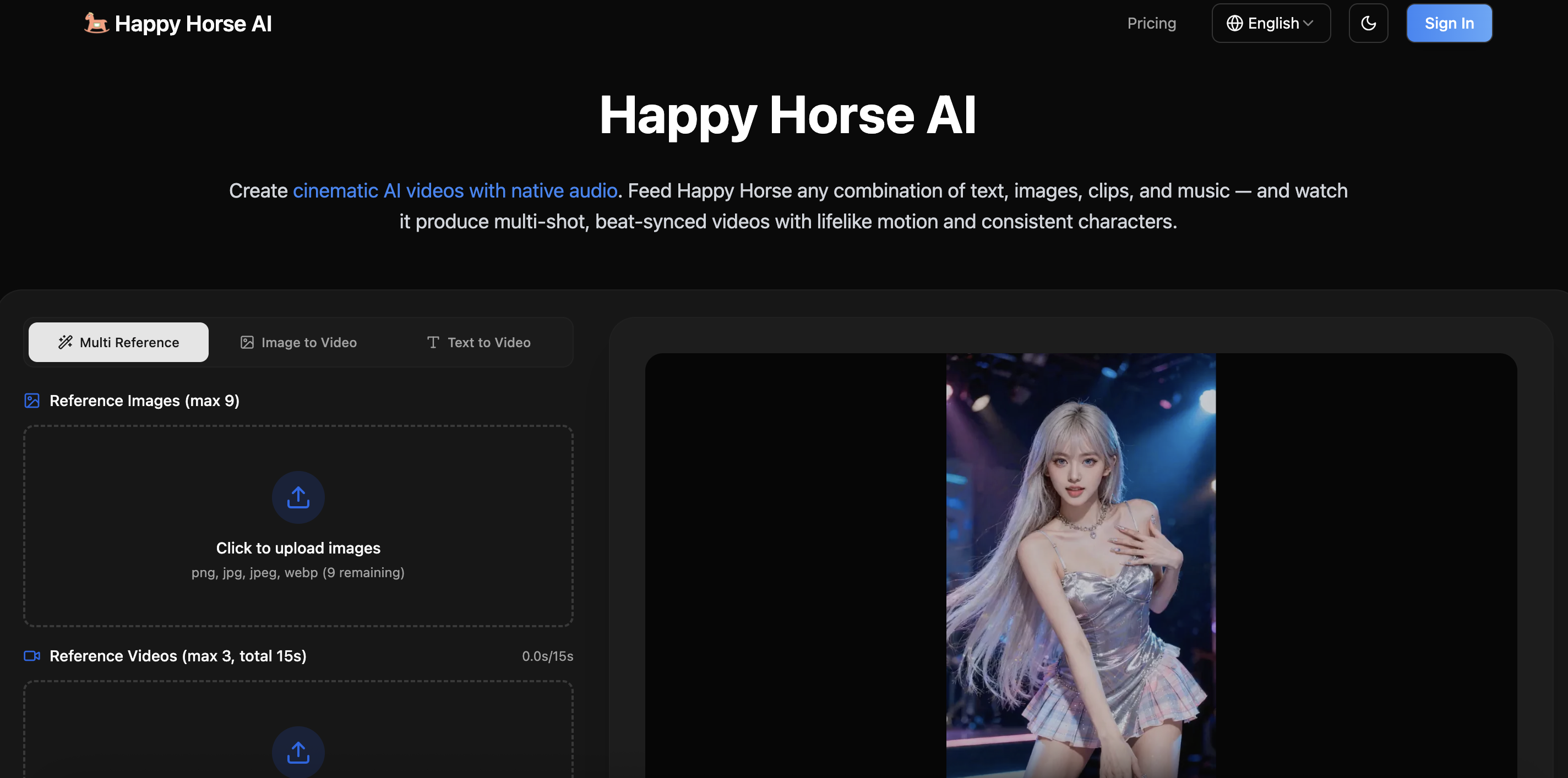
Task: Switch to the Image to Video tab
Action: point(298,342)
